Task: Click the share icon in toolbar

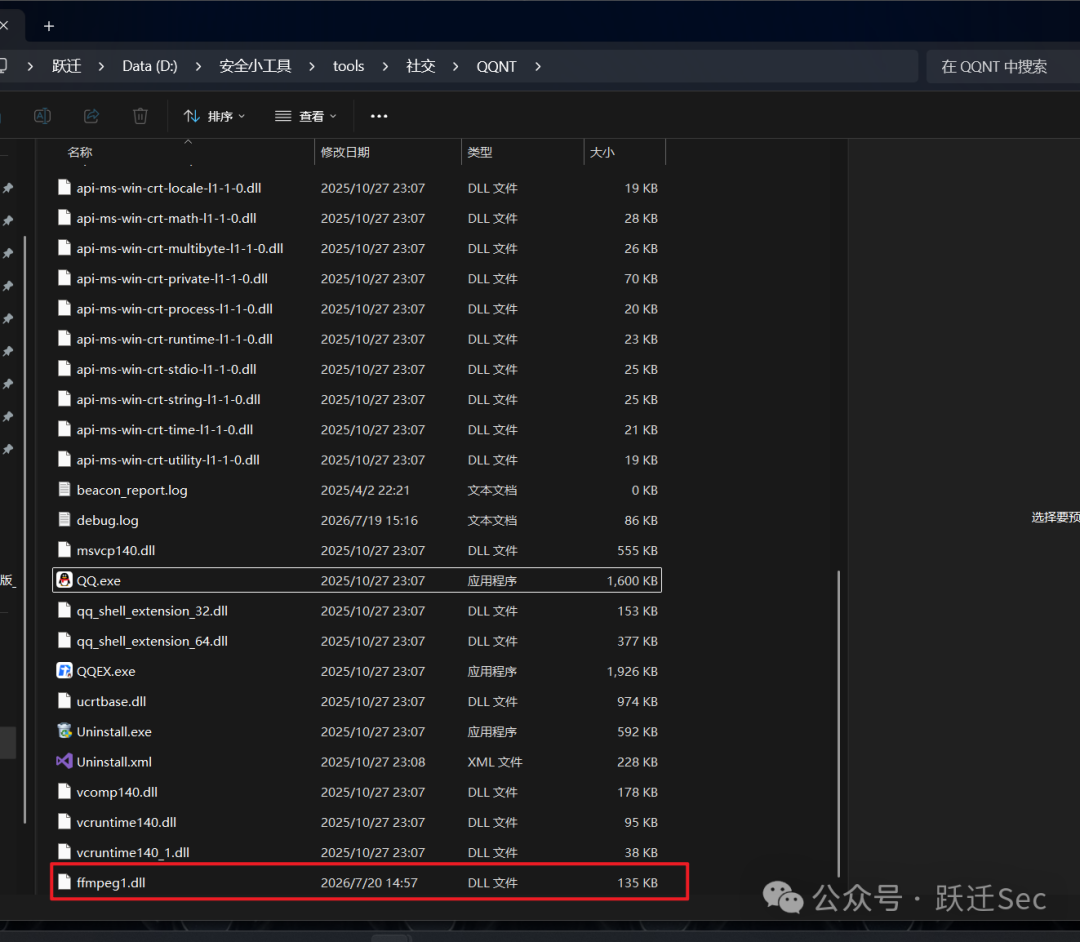Action: coord(91,116)
